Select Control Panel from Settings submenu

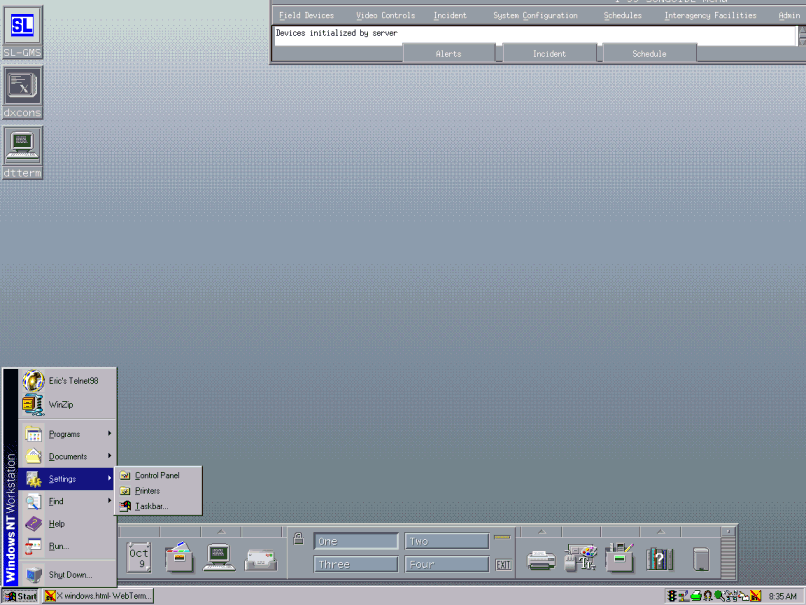tap(157, 475)
